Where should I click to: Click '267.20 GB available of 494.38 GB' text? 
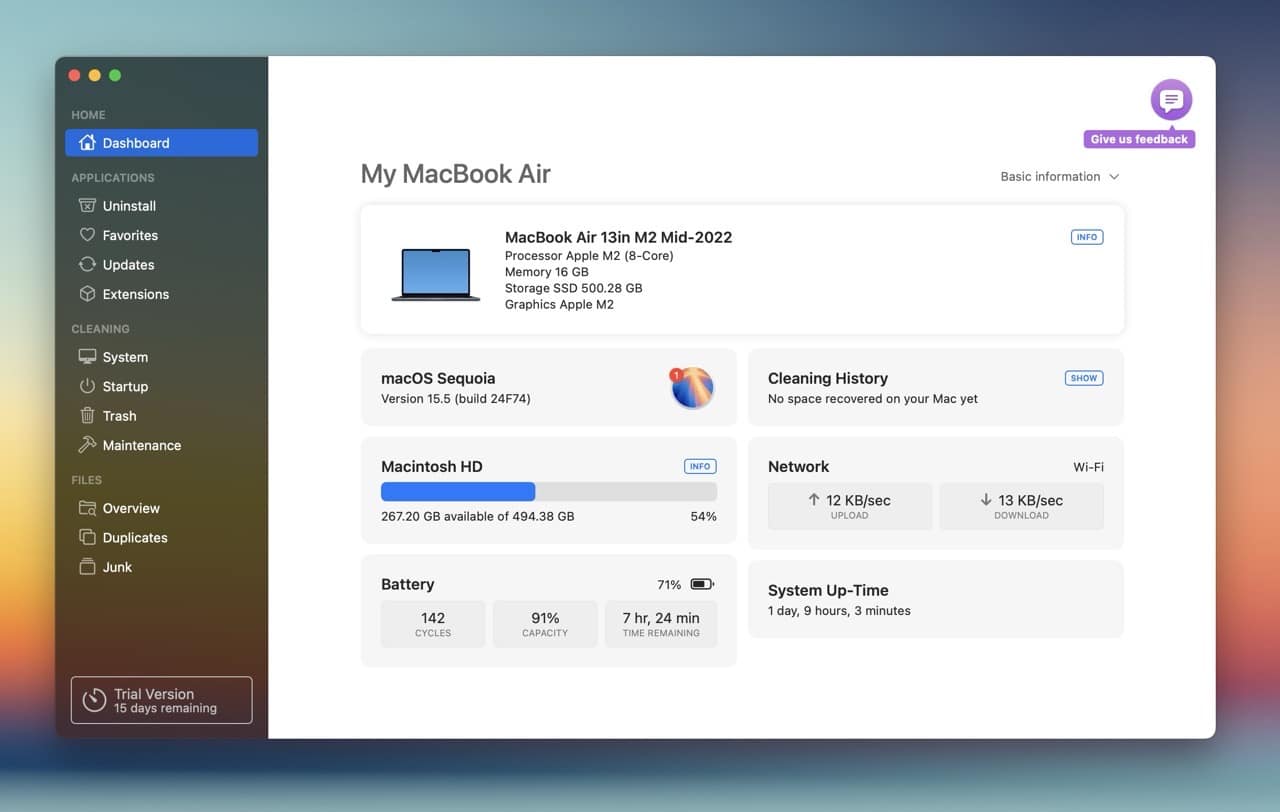(x=478, y=517)
